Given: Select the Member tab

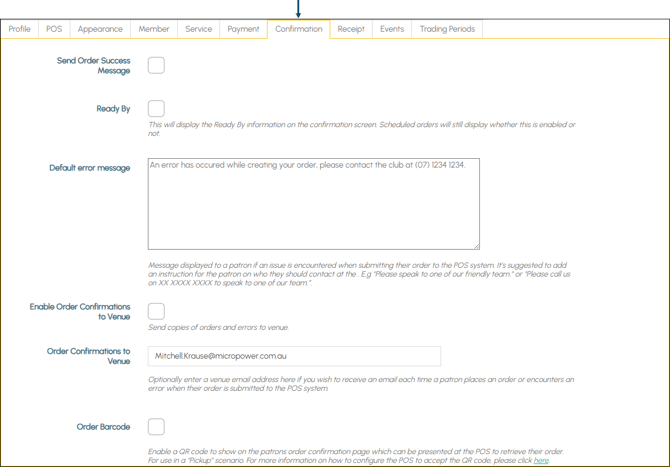Looking at the screenshot, I should pyautogui.click(x=154, y=29).
